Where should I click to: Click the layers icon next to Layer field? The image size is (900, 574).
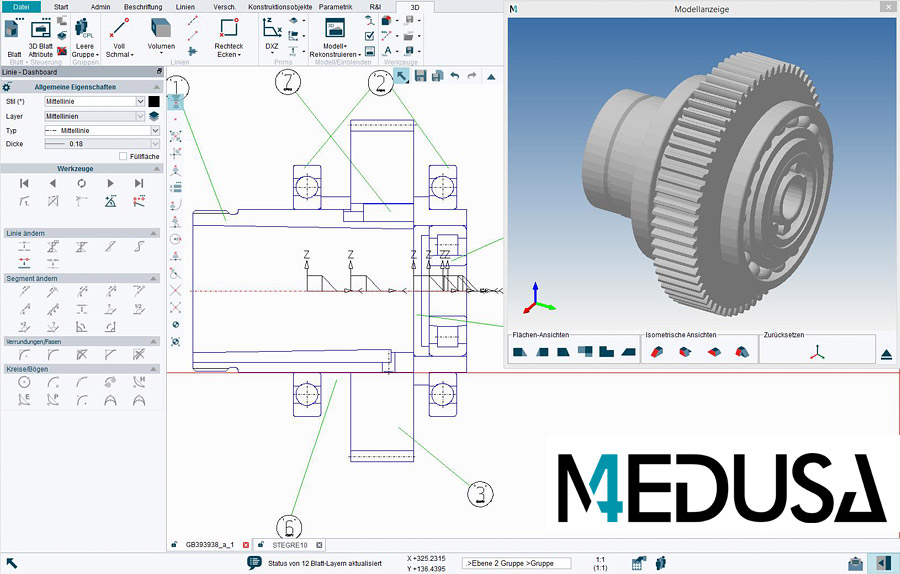click(x=154, y=116)
